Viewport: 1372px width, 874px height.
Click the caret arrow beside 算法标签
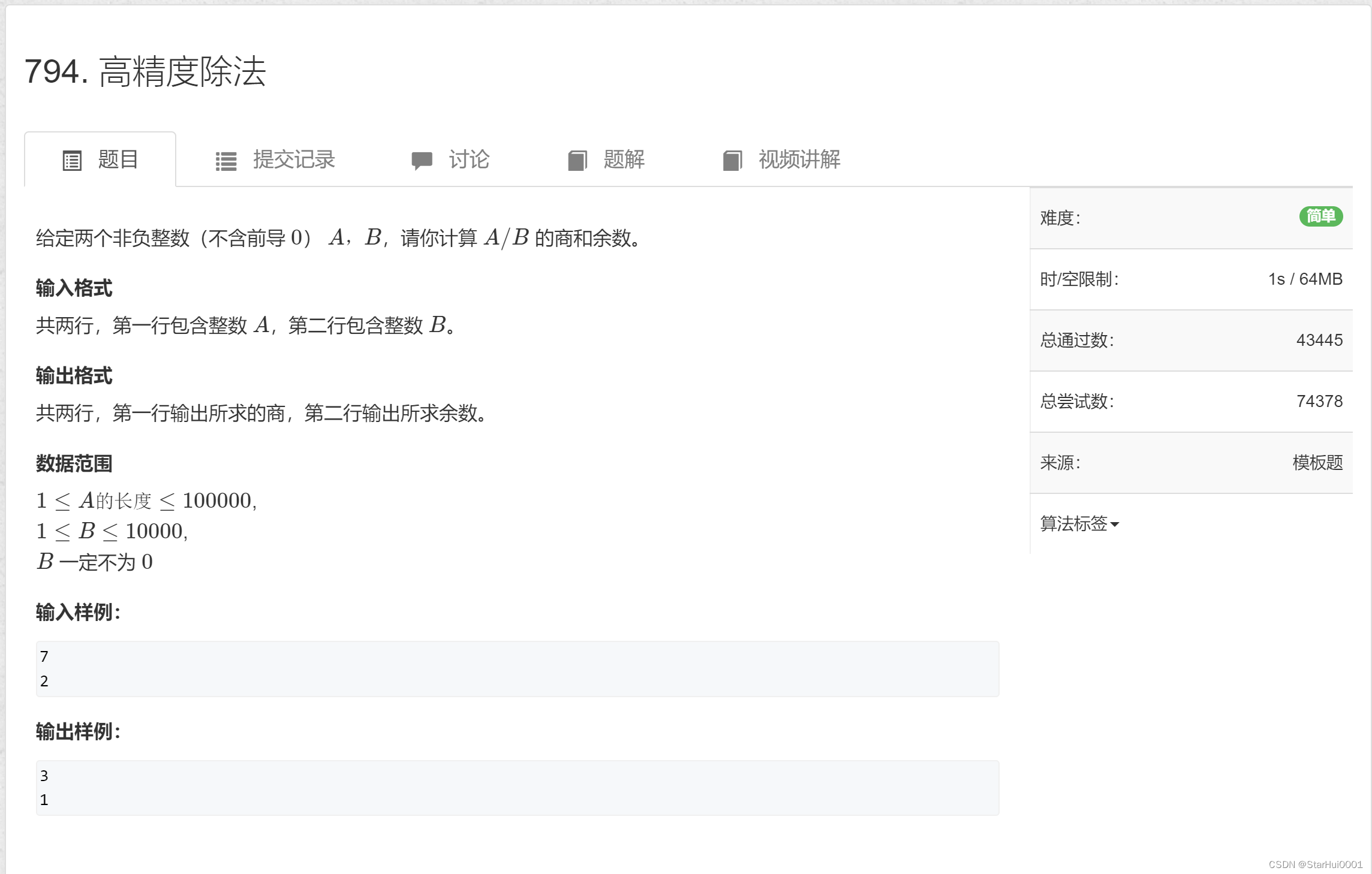[1115, 525]
